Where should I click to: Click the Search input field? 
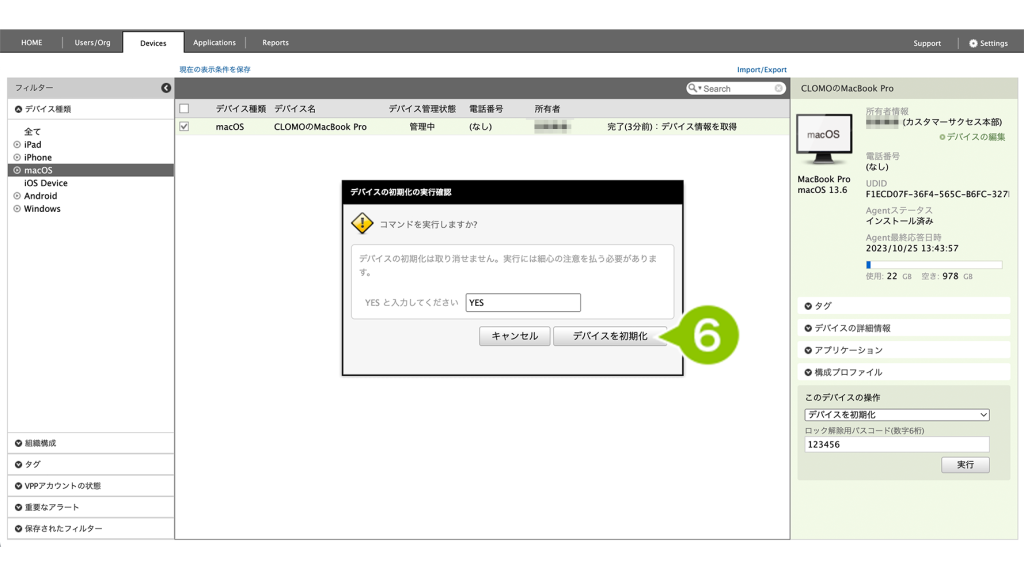pyautogui.click(x=737, y=88)
